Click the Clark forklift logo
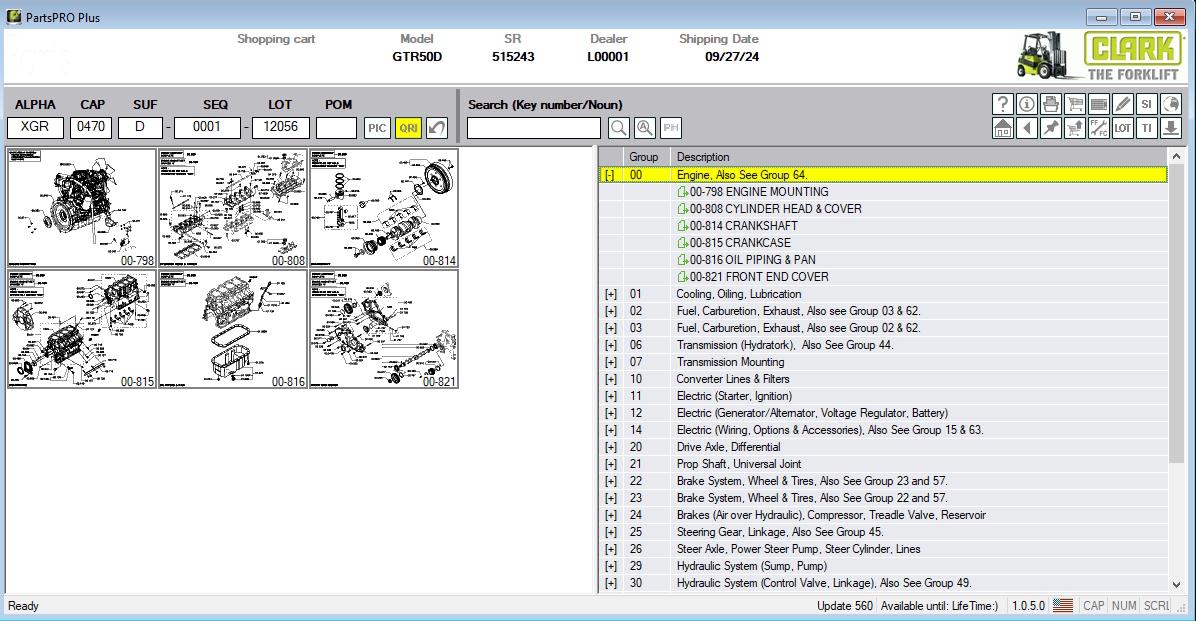Image resolution: width=1196 pixels, height=621 pixels. [x=1099, y=56]
